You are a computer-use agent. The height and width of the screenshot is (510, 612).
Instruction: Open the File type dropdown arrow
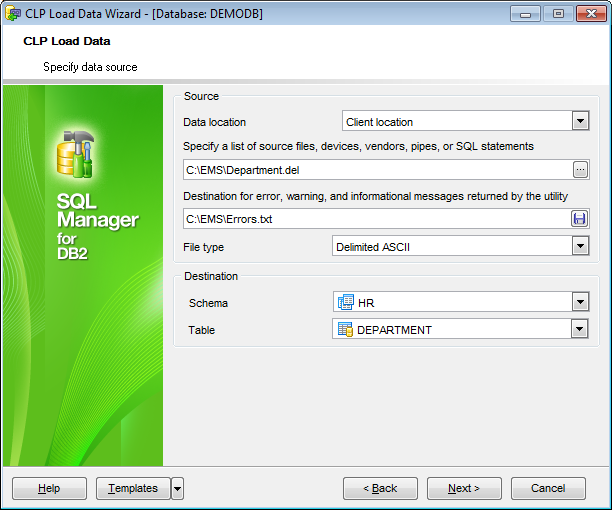point(580,246)
